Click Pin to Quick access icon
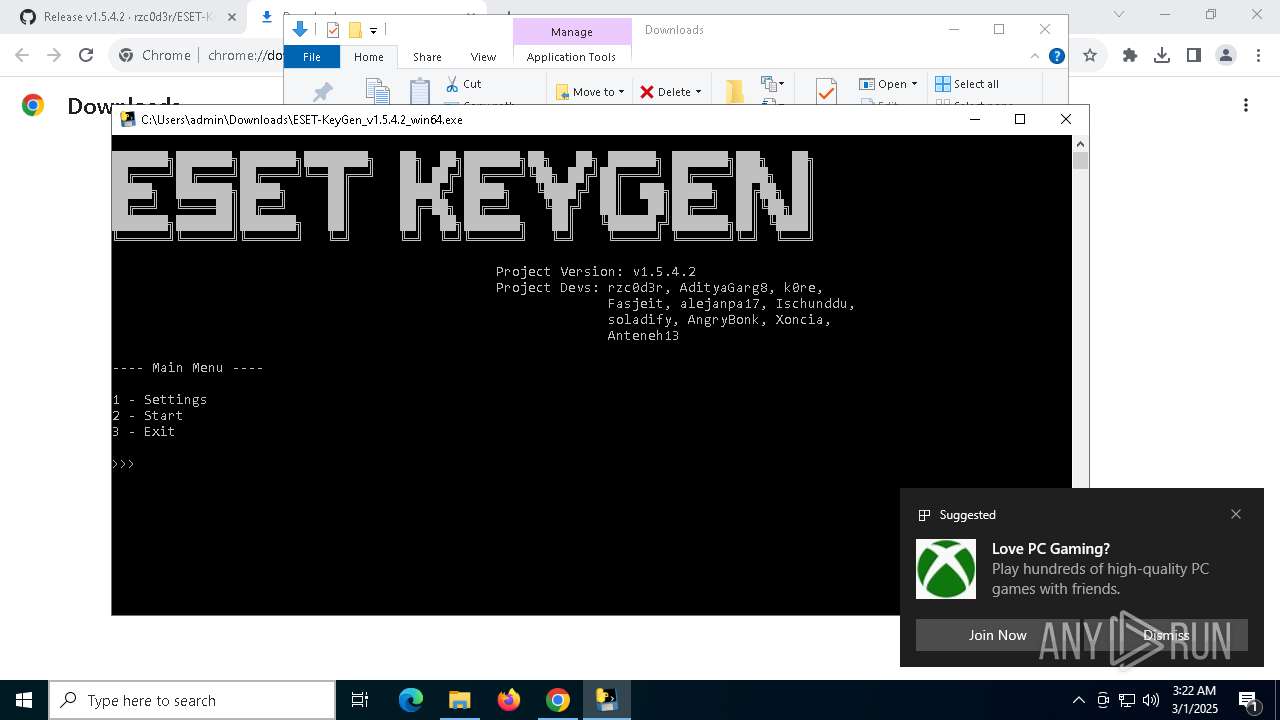 [323, 93]
